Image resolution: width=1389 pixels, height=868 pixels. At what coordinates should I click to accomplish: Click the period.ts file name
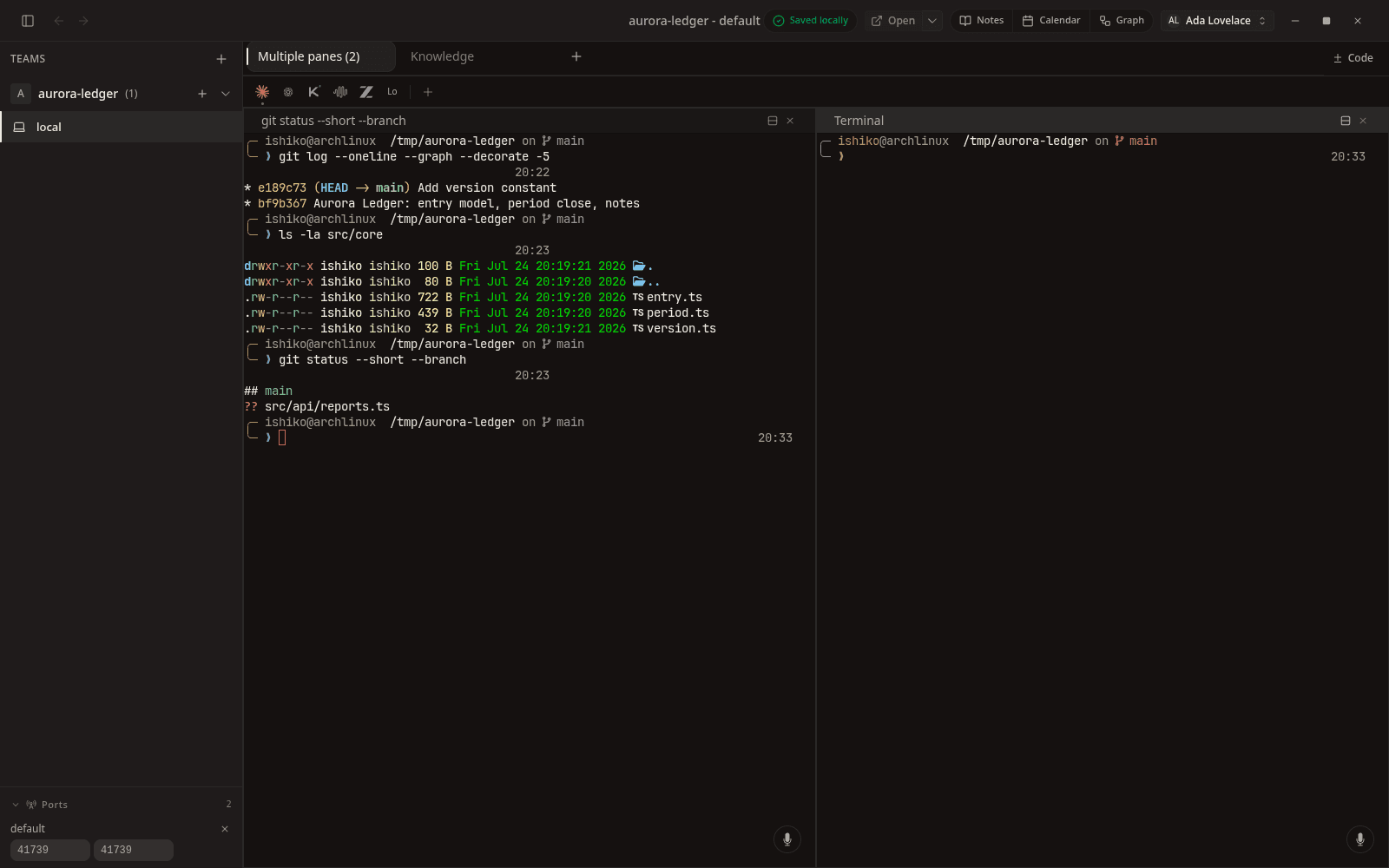[678, 313]
